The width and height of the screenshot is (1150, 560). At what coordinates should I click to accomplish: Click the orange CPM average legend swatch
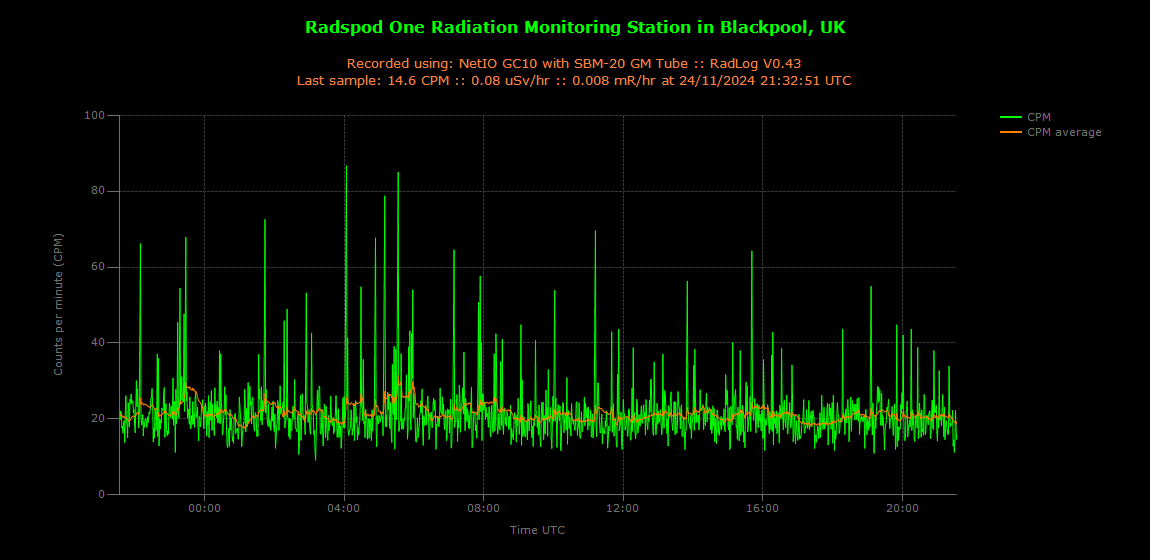coord(1011,132)
